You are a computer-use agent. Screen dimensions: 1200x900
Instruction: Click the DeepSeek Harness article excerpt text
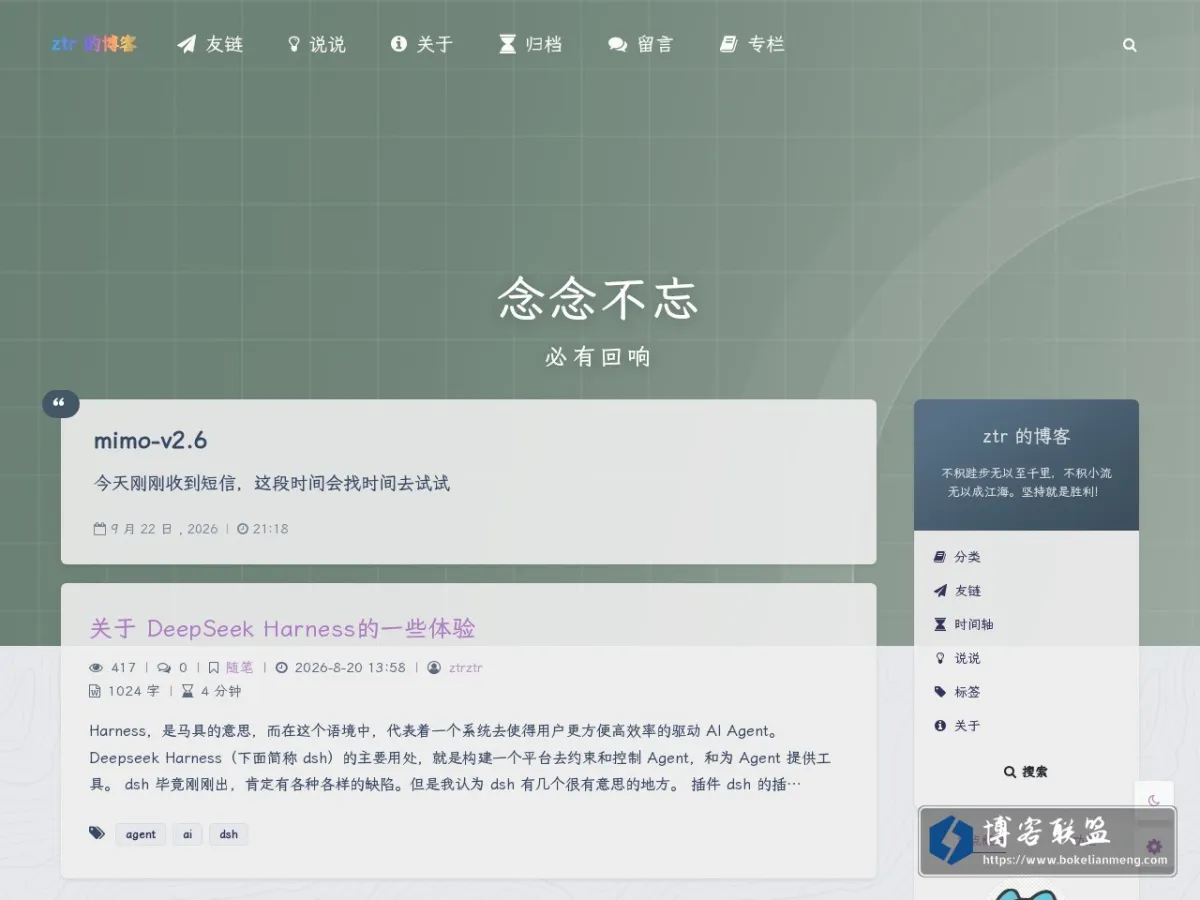coord(460,758)
